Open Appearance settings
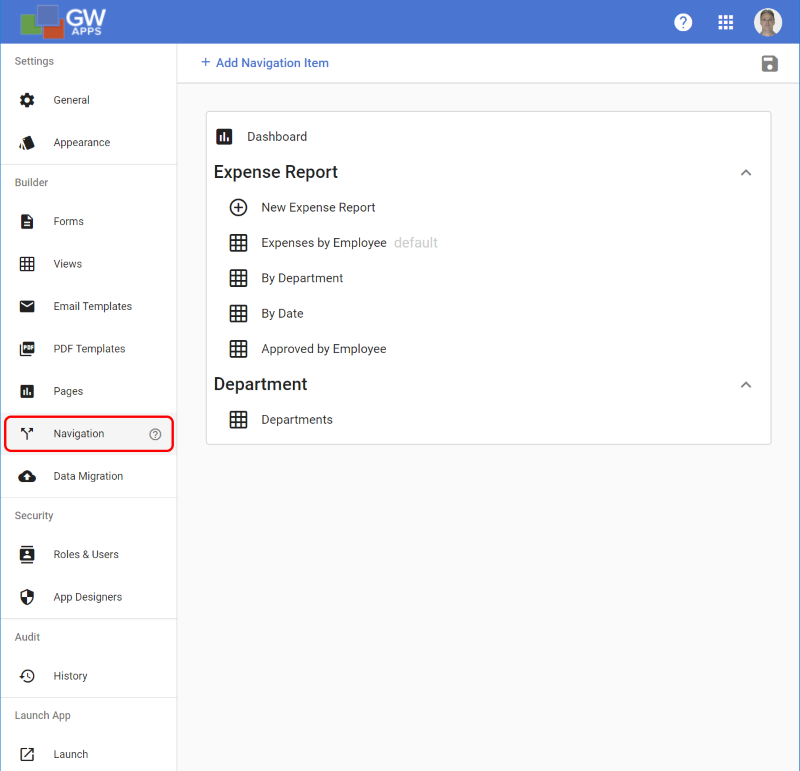This screenshot has width=800, height=771. [x=89, y=143]
